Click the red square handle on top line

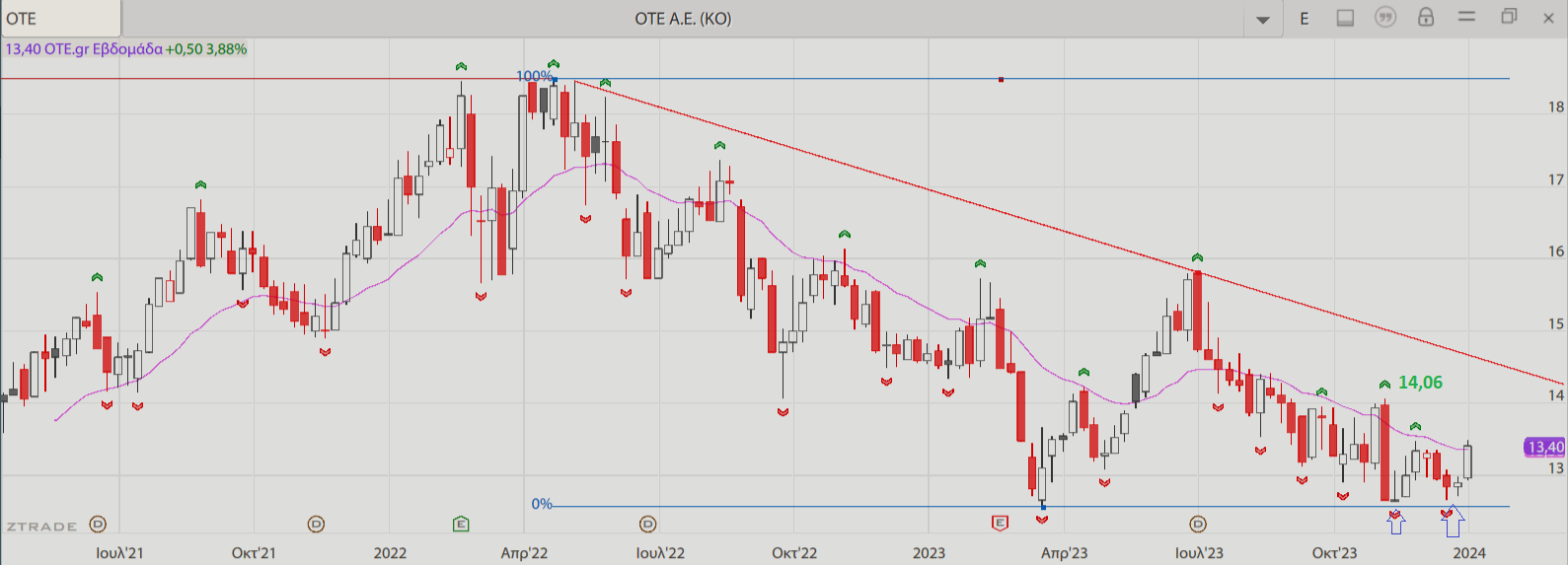[x=1001, y=79]
